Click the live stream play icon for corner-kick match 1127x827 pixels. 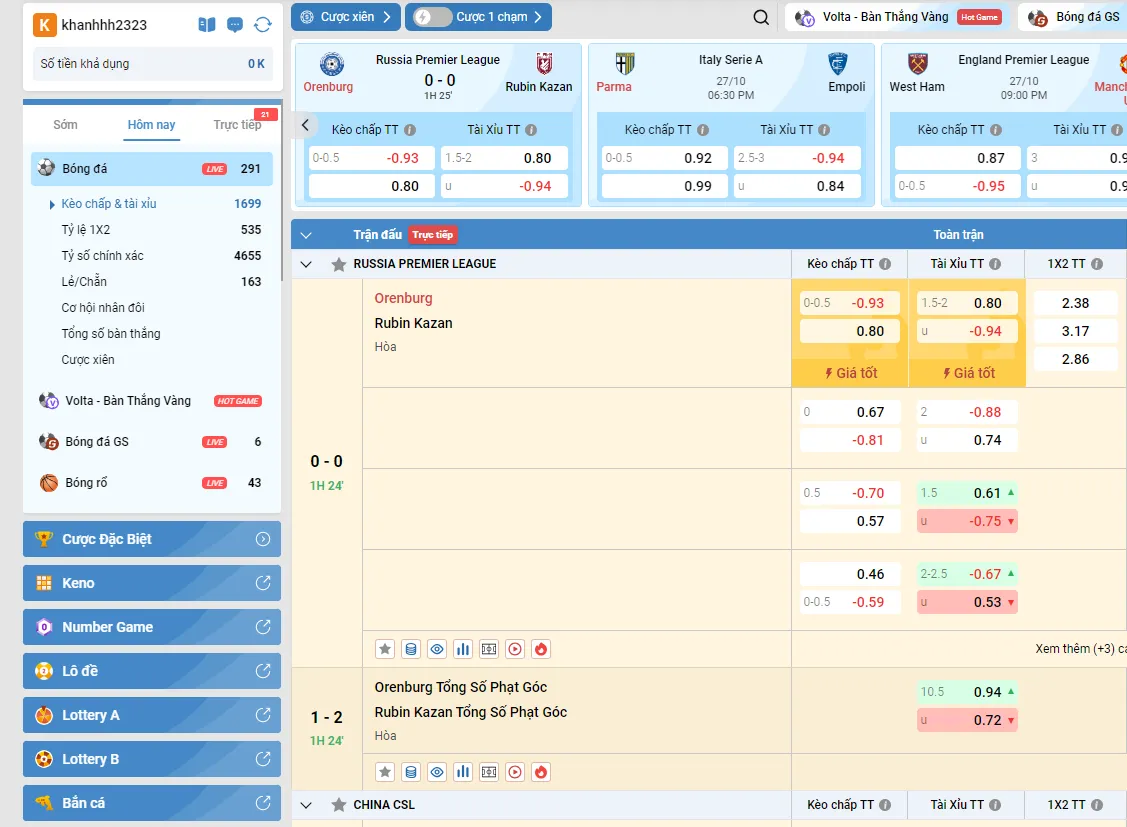coord(515,772)
